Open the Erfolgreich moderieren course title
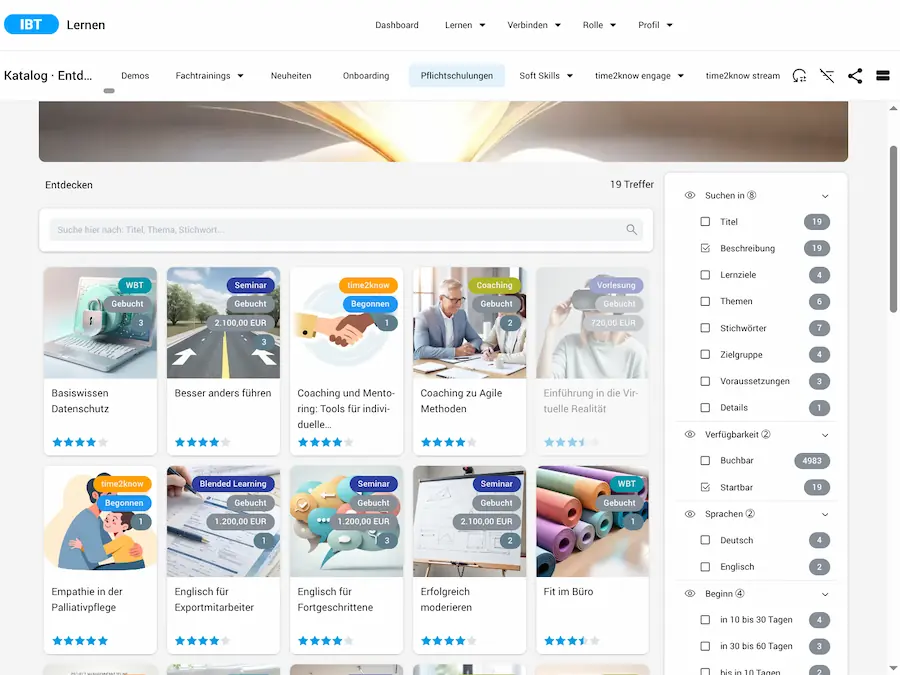 point(446,599)
